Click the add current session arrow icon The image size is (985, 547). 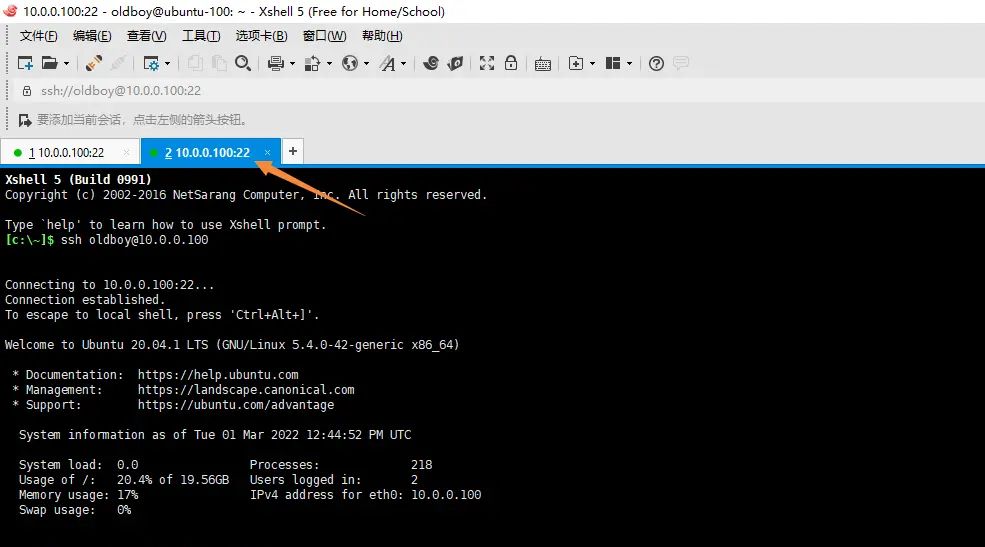pos(24,120)
